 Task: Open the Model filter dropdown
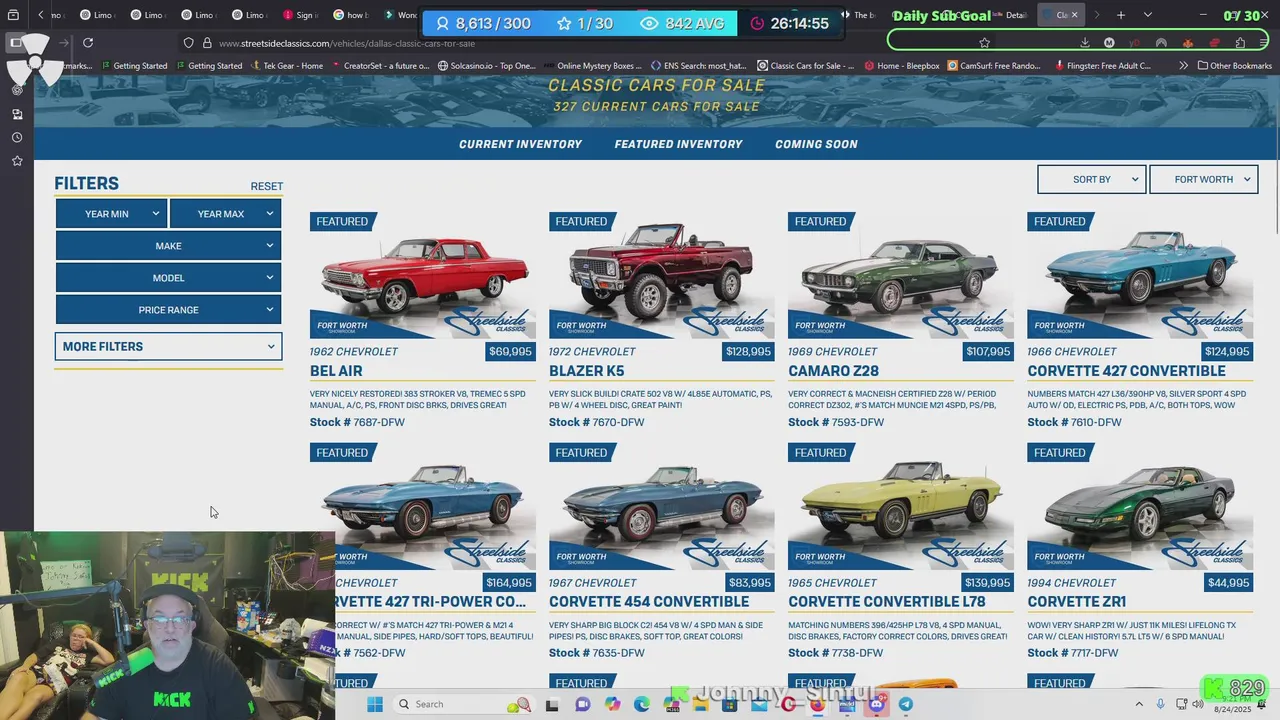pos(168,277)
